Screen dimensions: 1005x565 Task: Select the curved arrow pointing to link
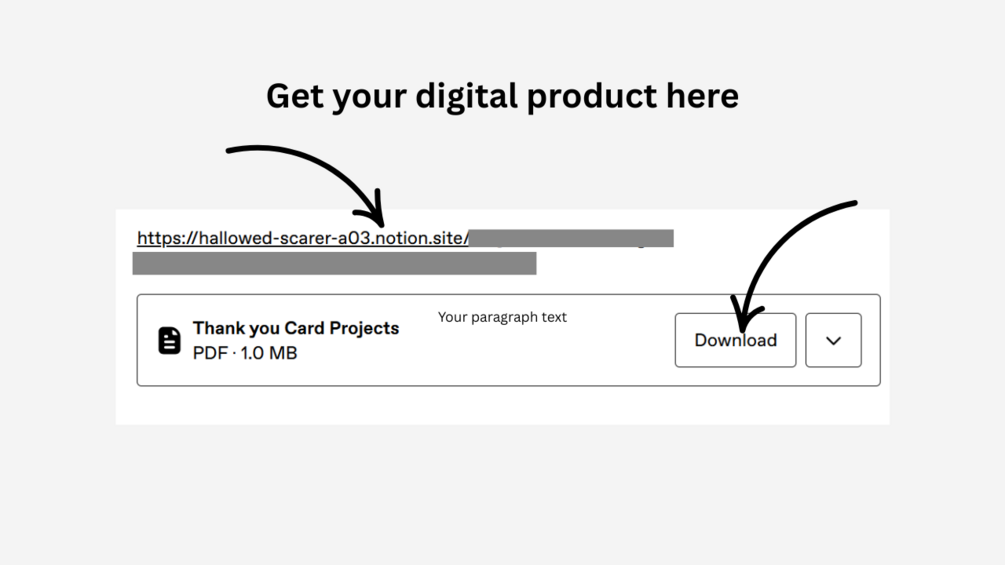(310, 165)
